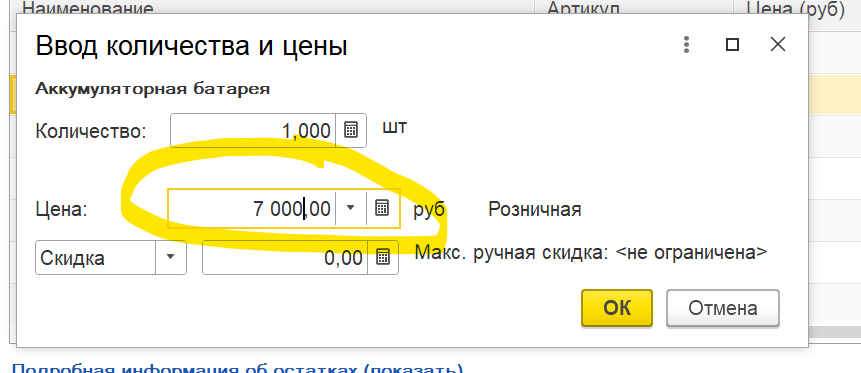
Task: Cancel with the Отмена button
Action: point(723,308)
